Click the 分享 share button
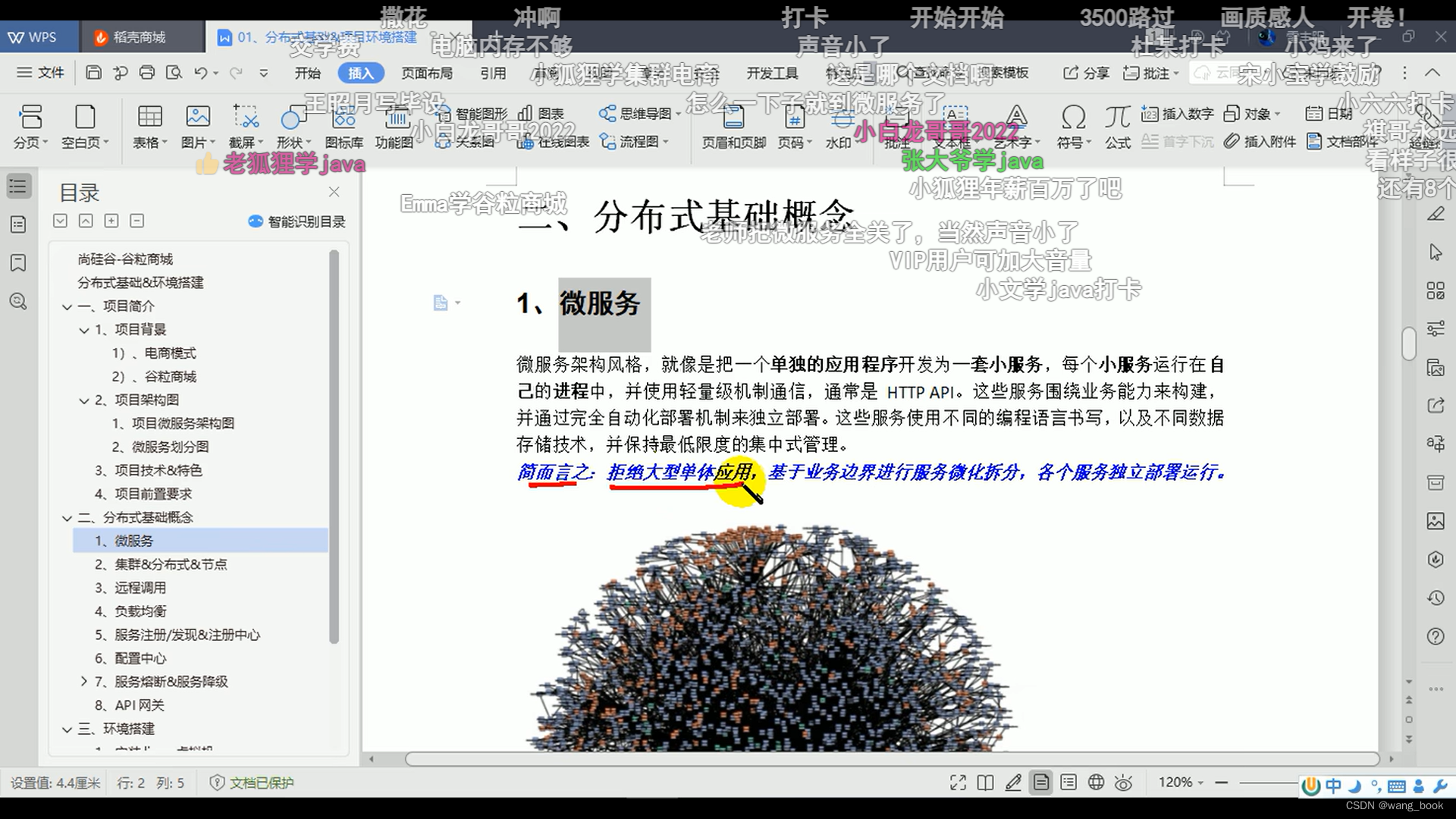The image size is (1456, 819). pos(1084,74)
